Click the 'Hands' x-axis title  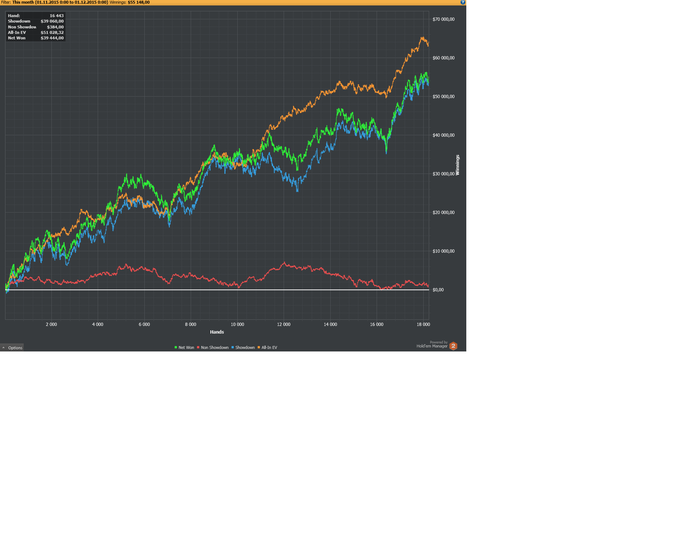point(217,332)
